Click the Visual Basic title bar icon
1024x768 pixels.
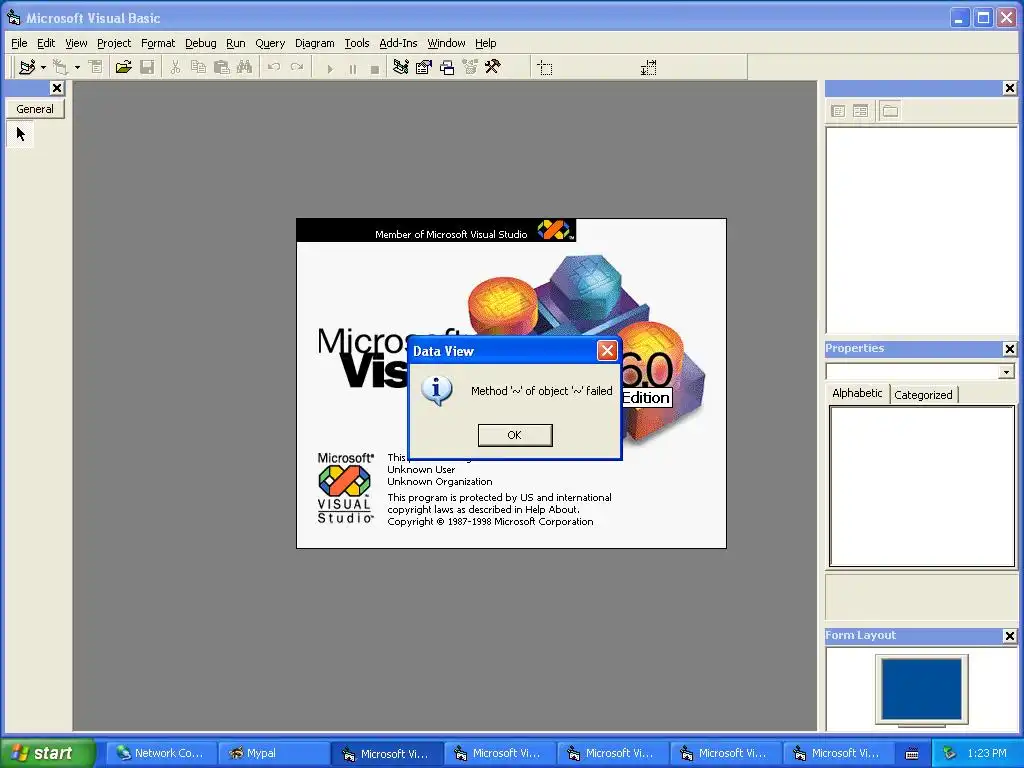click(14, 18)
